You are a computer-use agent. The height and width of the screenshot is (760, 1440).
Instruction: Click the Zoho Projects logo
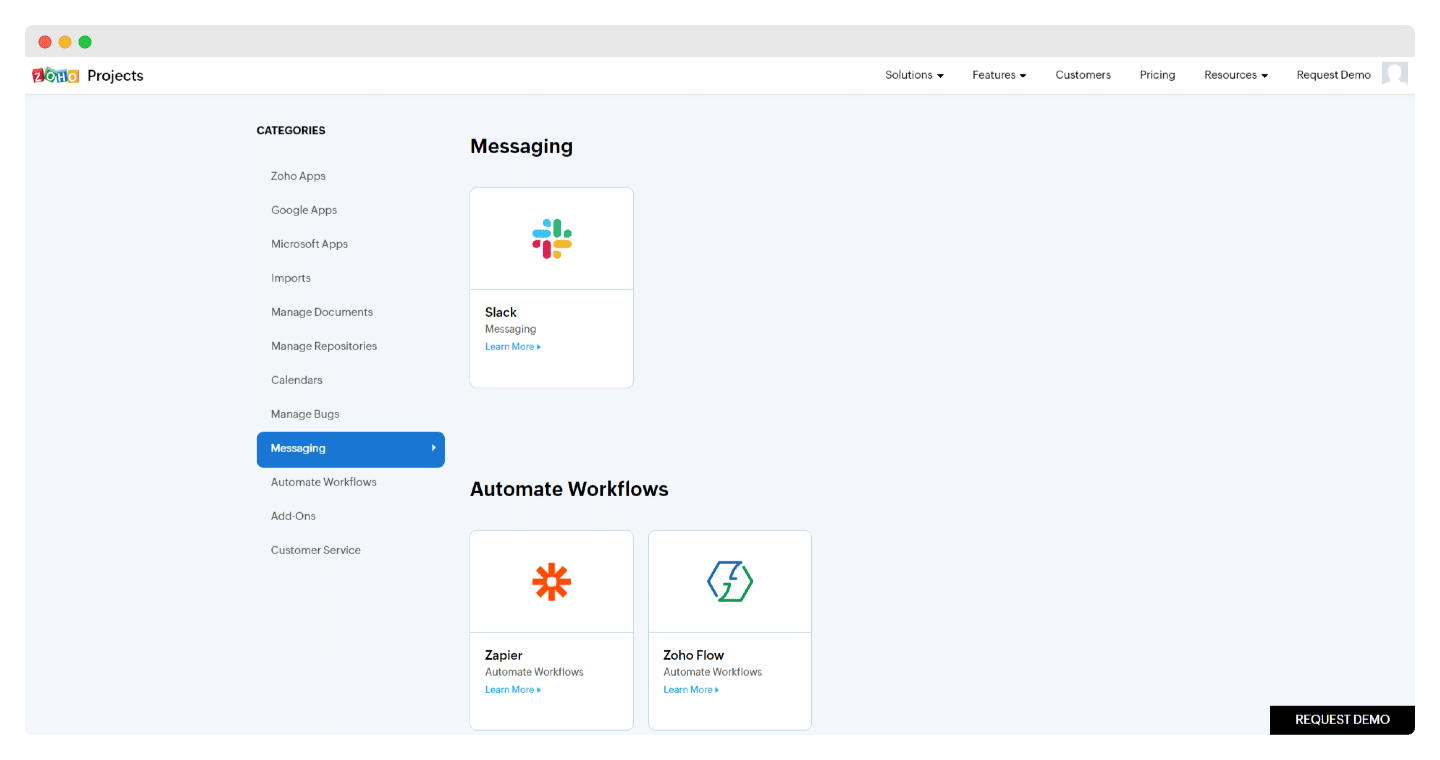click(x=88, y=75)
